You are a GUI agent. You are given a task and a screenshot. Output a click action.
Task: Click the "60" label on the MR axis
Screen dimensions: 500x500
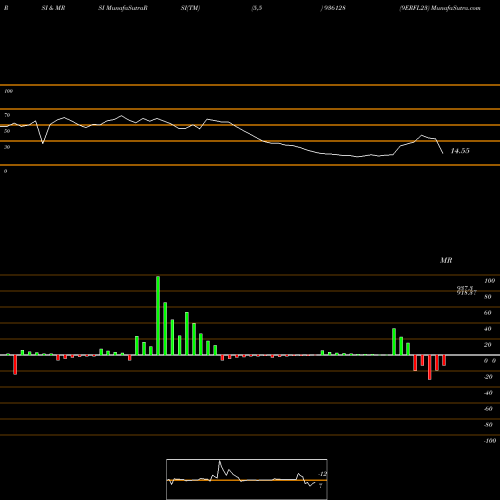pyautogui.click(x=488, y=313)
